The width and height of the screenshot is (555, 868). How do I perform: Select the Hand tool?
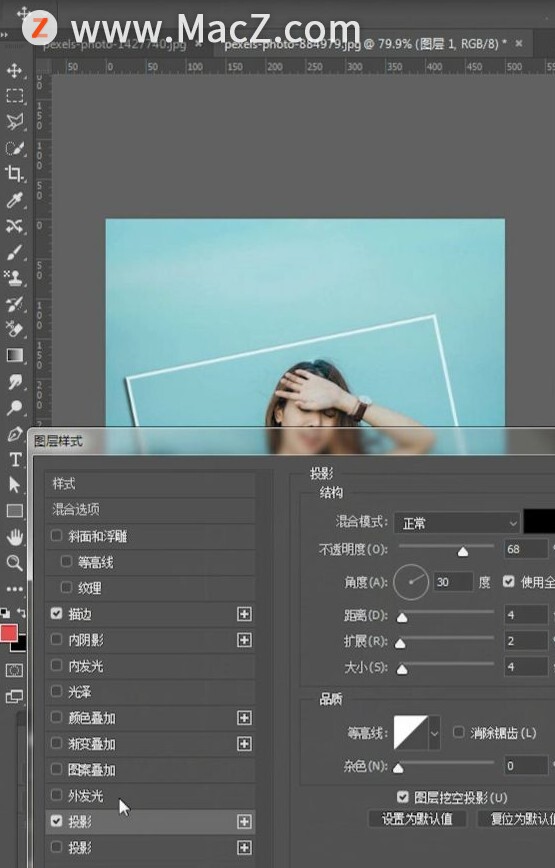click(x=14, y=536)
